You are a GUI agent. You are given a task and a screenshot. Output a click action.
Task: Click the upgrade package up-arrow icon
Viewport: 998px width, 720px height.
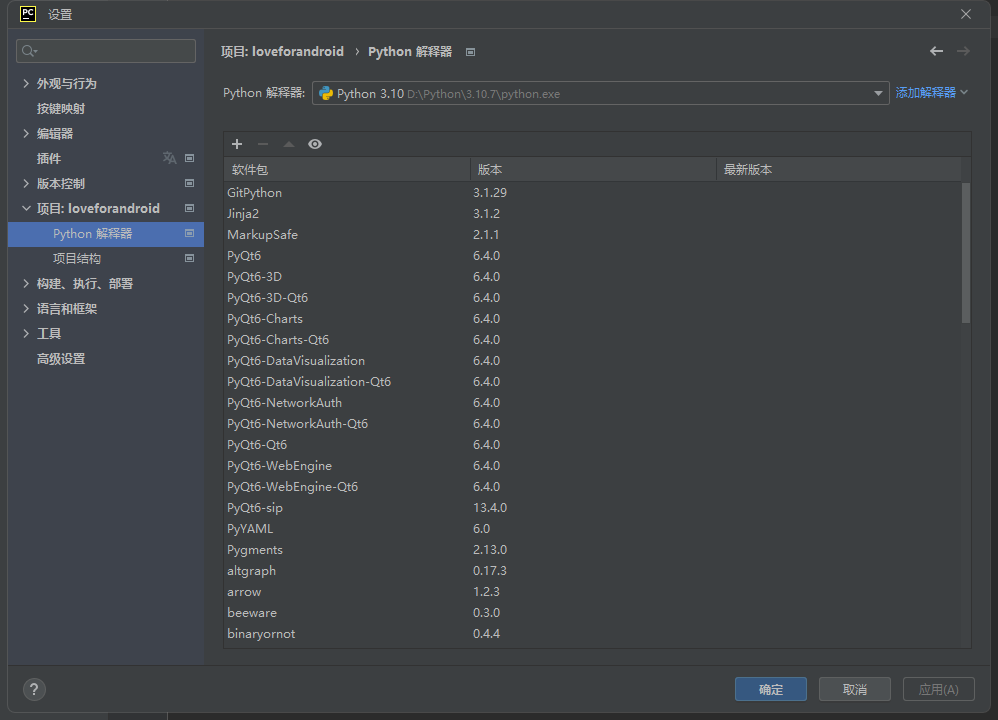(x=289, y=144)
